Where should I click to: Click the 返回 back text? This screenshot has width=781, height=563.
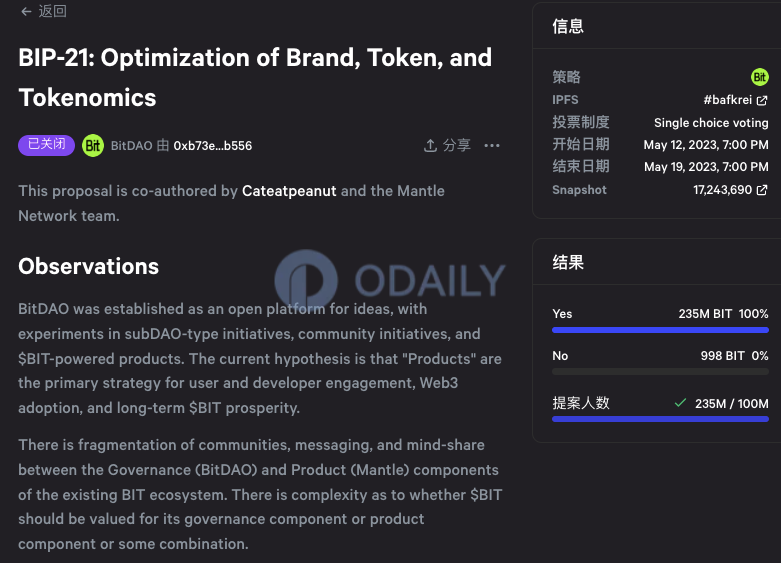[x=53, y=12]
